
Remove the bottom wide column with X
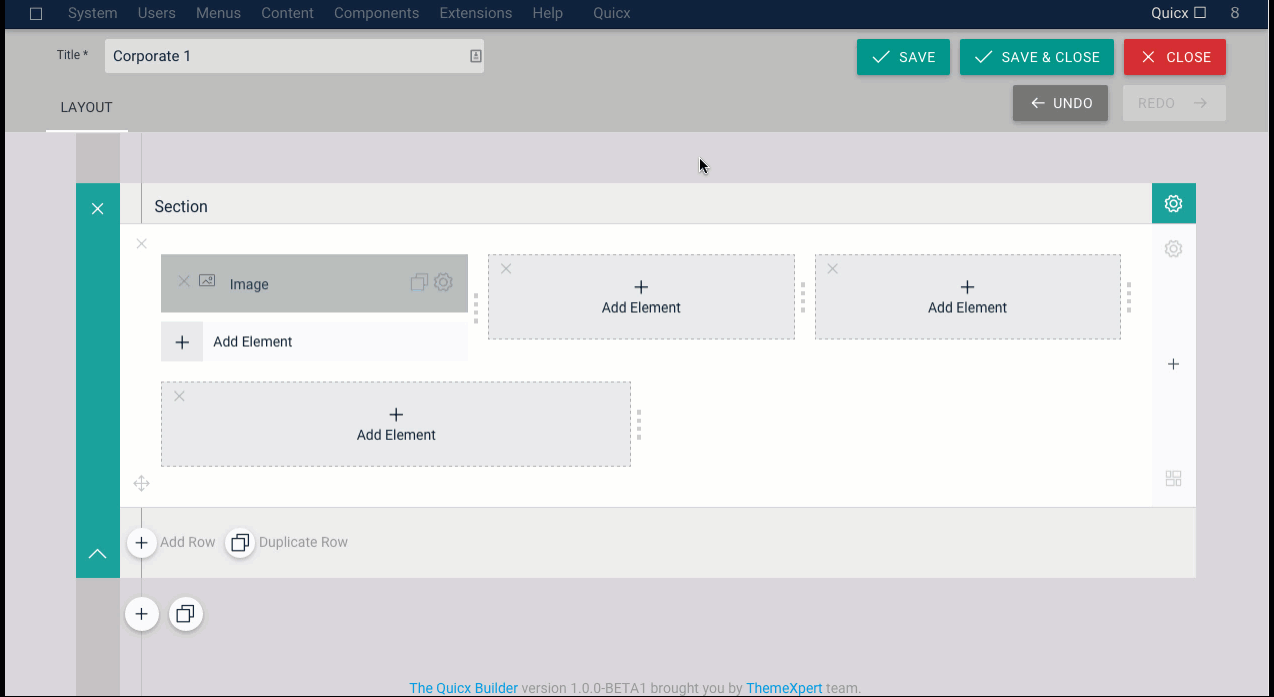pos(179,396)
